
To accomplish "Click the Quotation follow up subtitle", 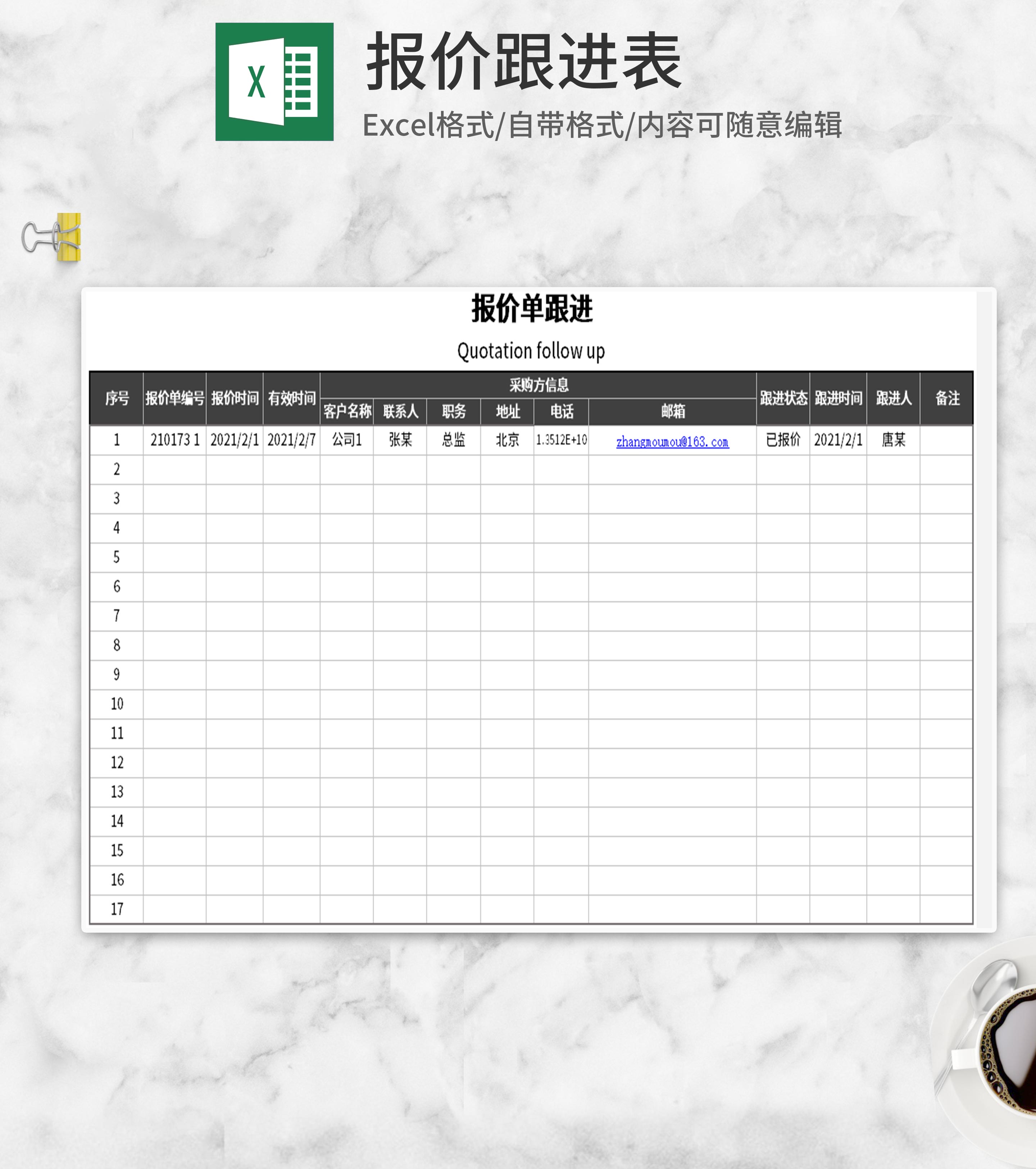I will click(x=530, y=351).
